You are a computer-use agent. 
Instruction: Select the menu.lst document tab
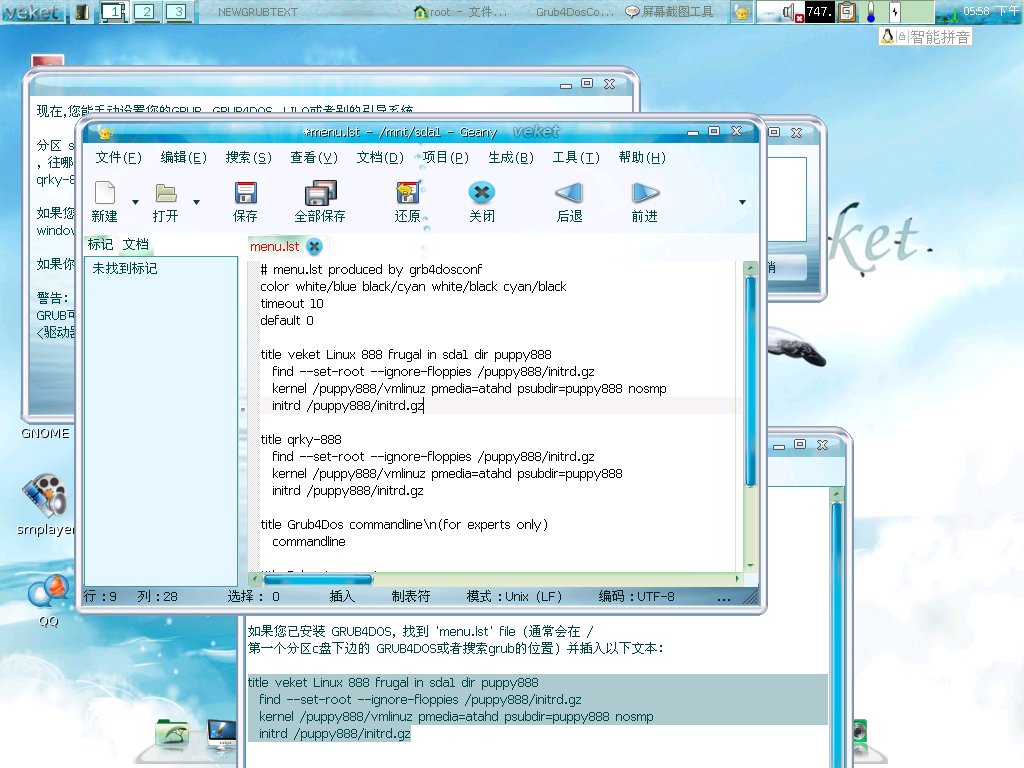point(274,246)
